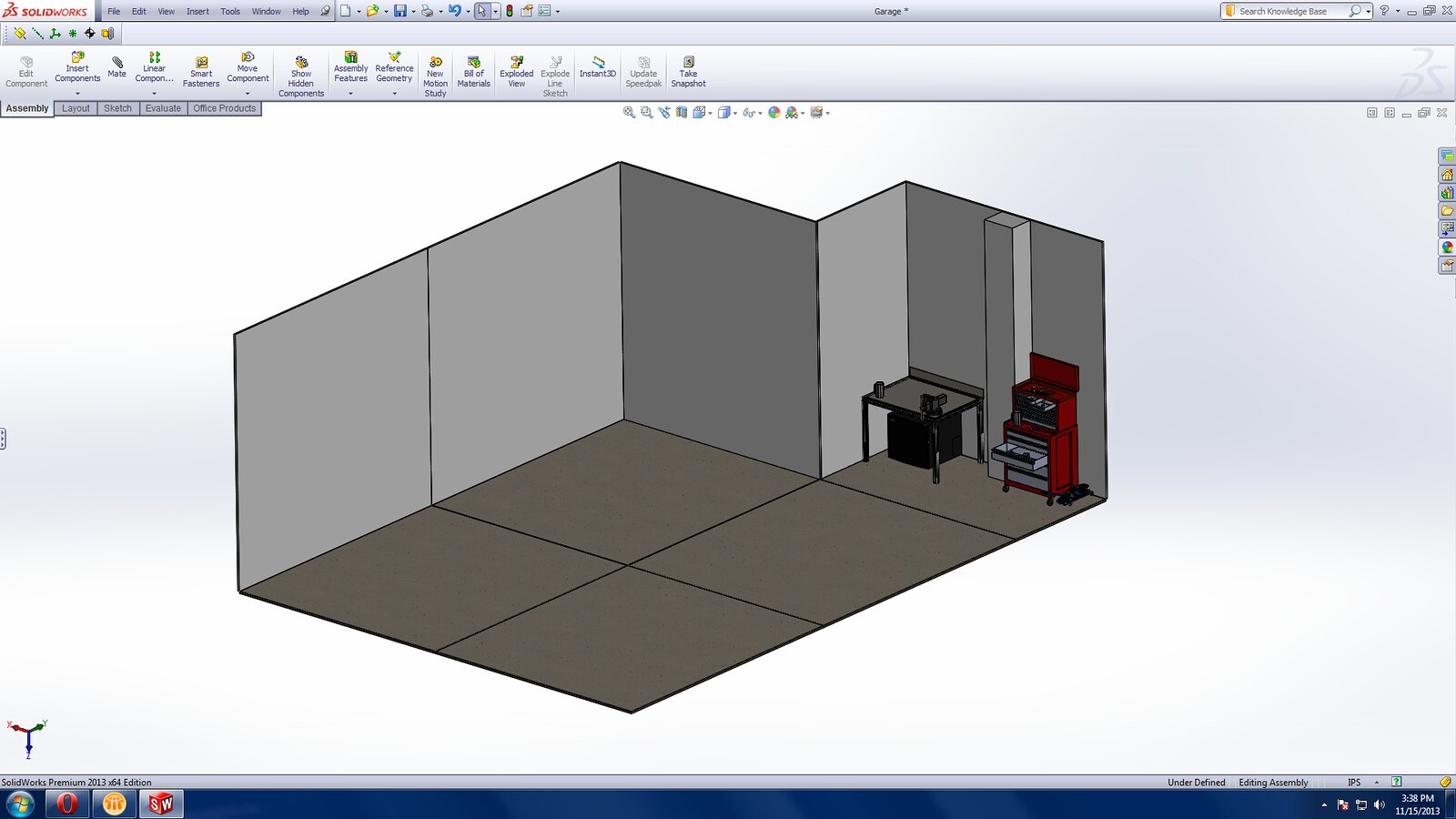1456x819 pixels.
Task: Open View Palette task pane tab
Action: click(x=1447, y=229)
